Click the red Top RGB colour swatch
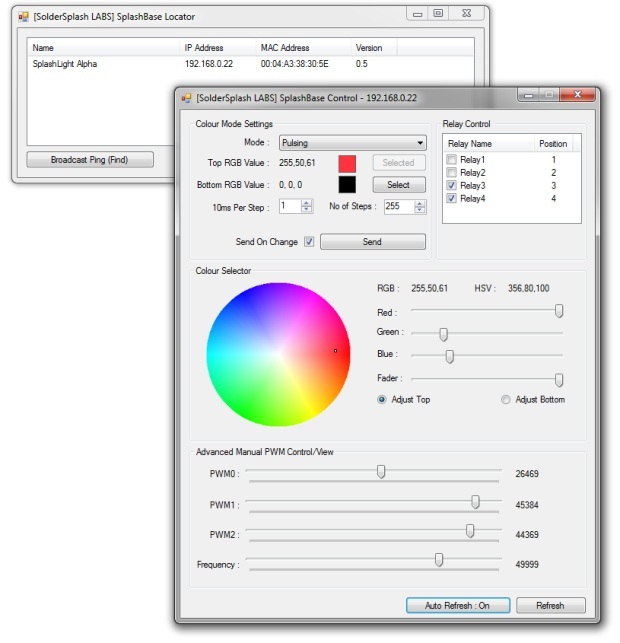This screenshot has width=620, height=643. click(x=347, y=164)
